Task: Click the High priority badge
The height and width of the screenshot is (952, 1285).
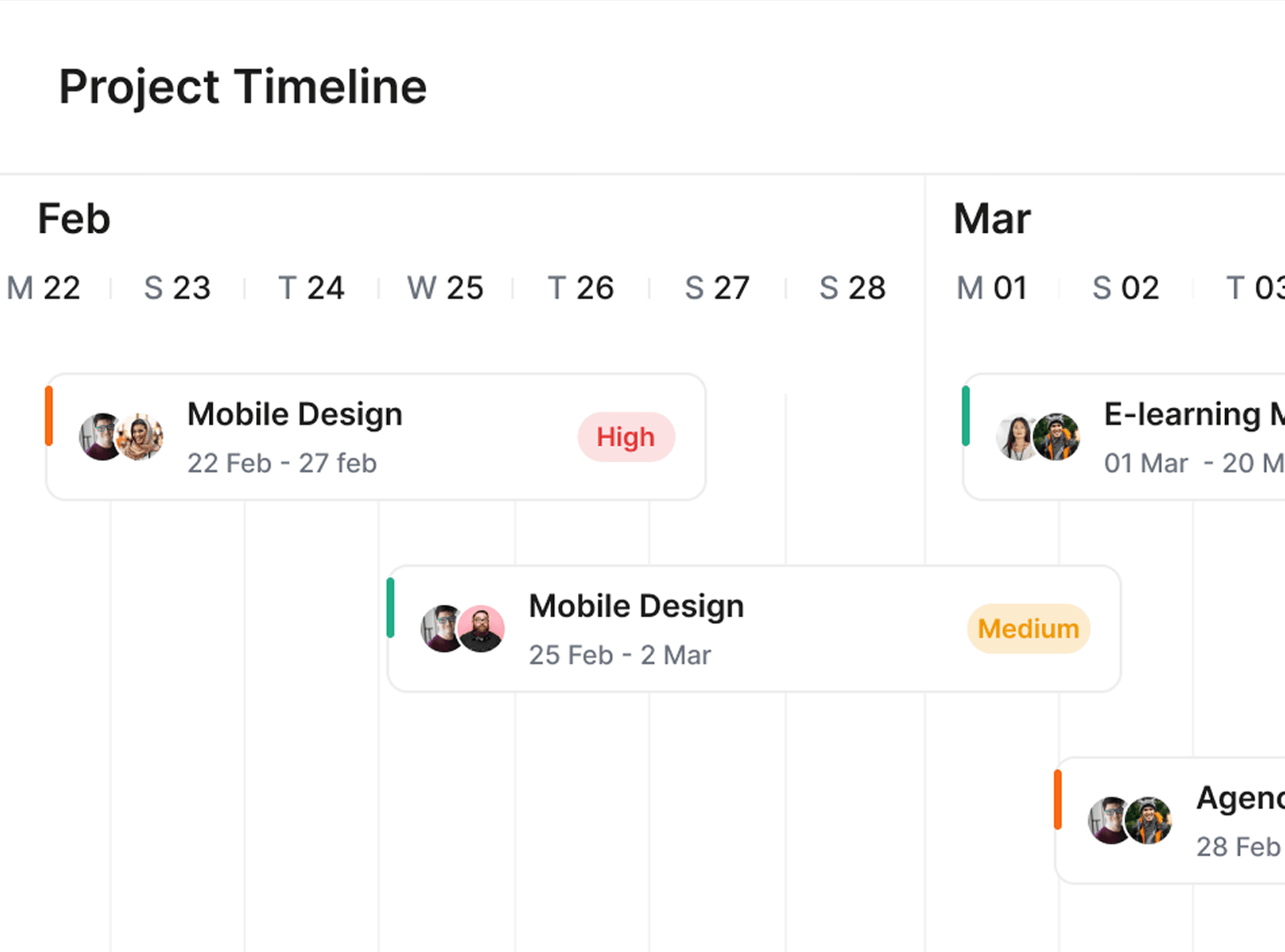Action: tap(626, 437)
